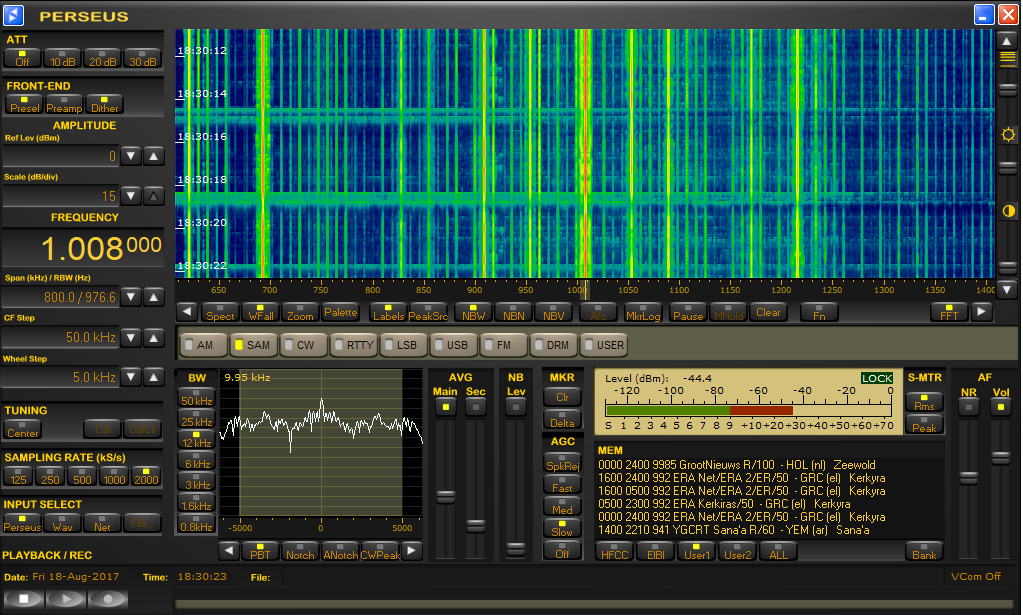
Task: Switch demodulation mode to USB
Action: point(452,345)
